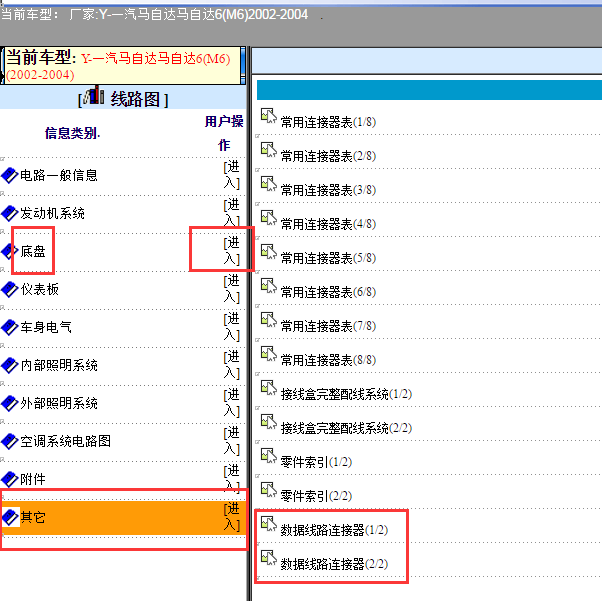Click image icon for 常用连接器表(3/8)
This screenshot has width=602, height=601.
point(269,184)
